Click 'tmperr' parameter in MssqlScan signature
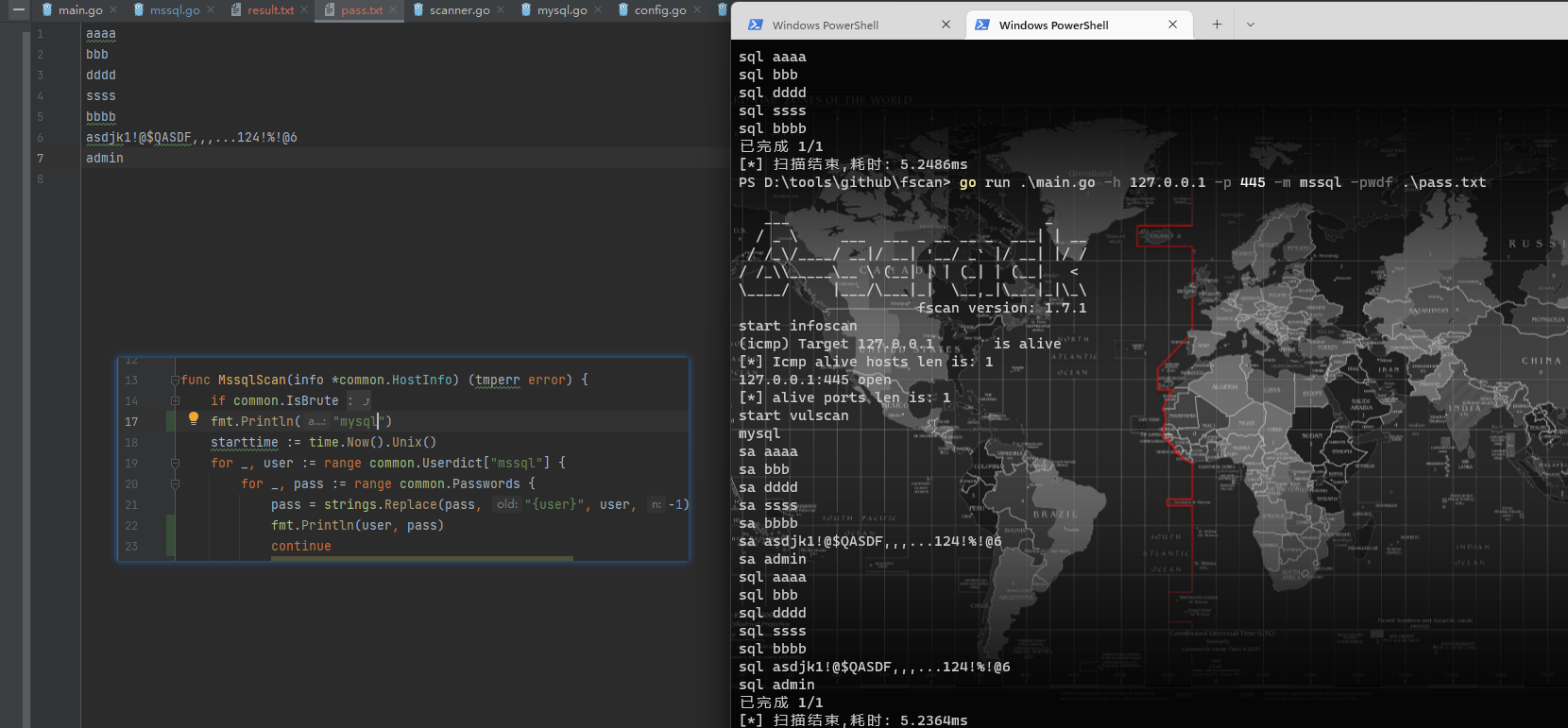The height and width of the screenshot is (728, 1568). click(498, 381)
